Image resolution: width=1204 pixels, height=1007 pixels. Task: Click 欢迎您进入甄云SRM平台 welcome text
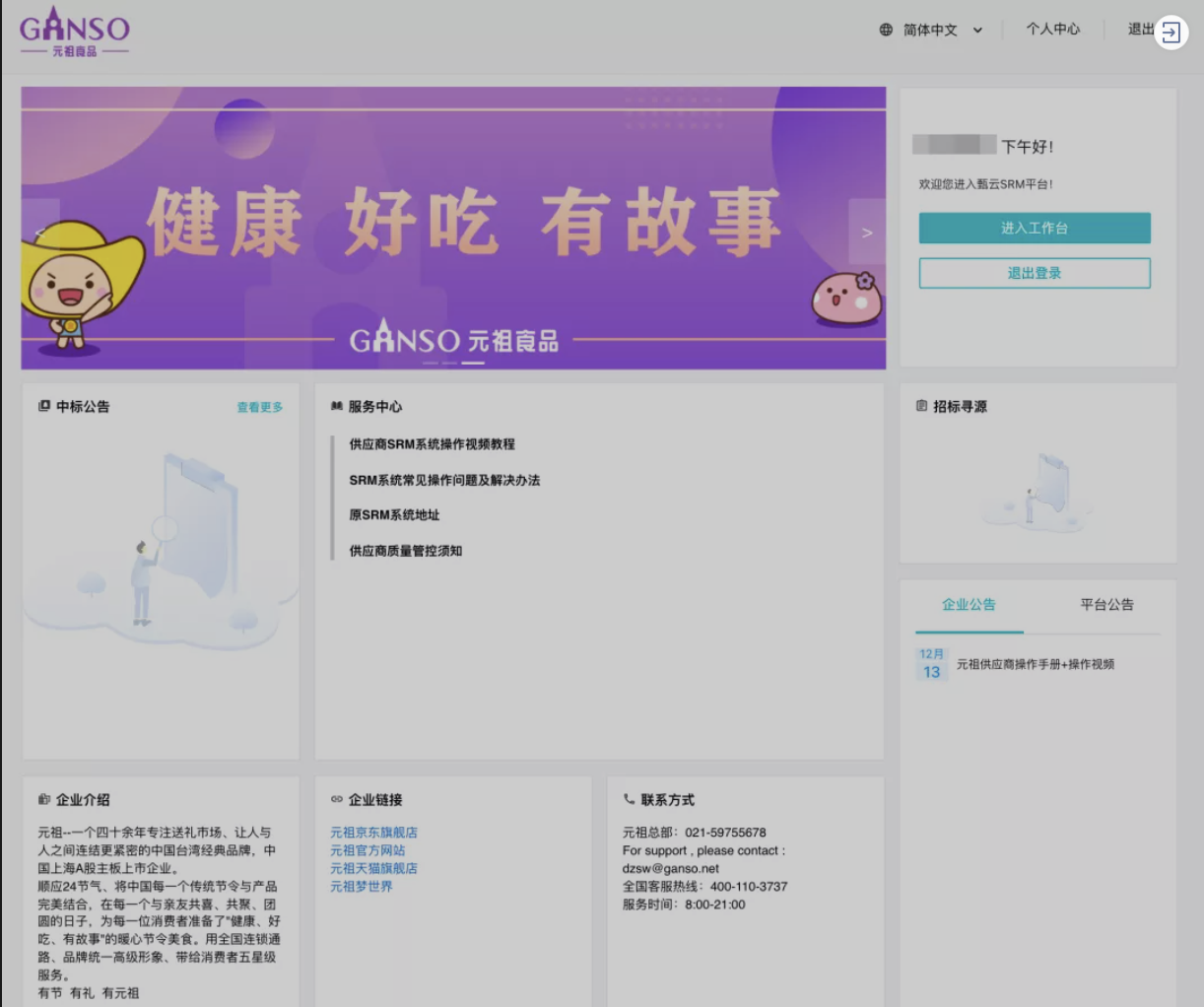[x=986, y=184]
